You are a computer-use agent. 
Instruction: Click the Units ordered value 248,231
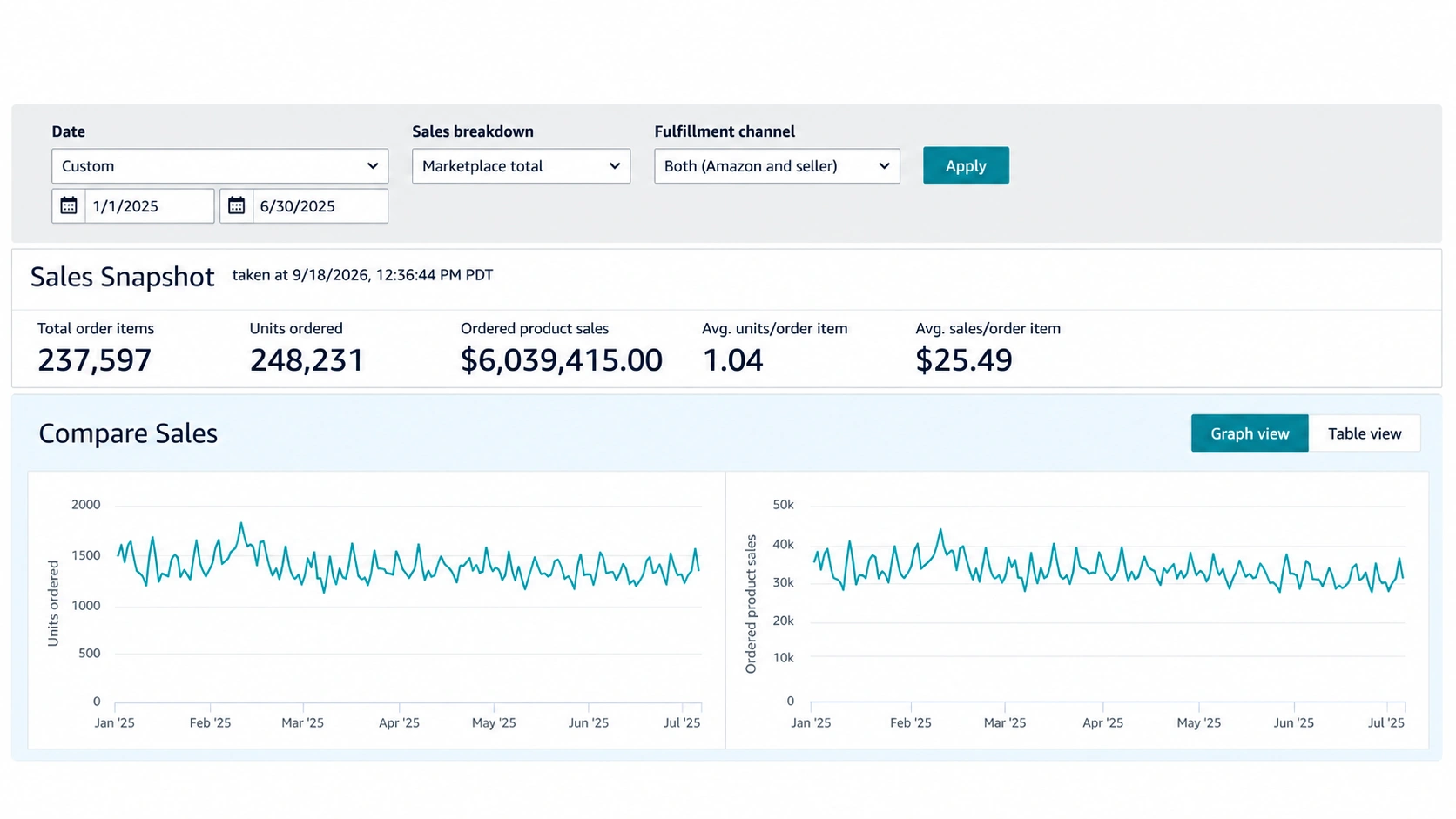(307, 360)
